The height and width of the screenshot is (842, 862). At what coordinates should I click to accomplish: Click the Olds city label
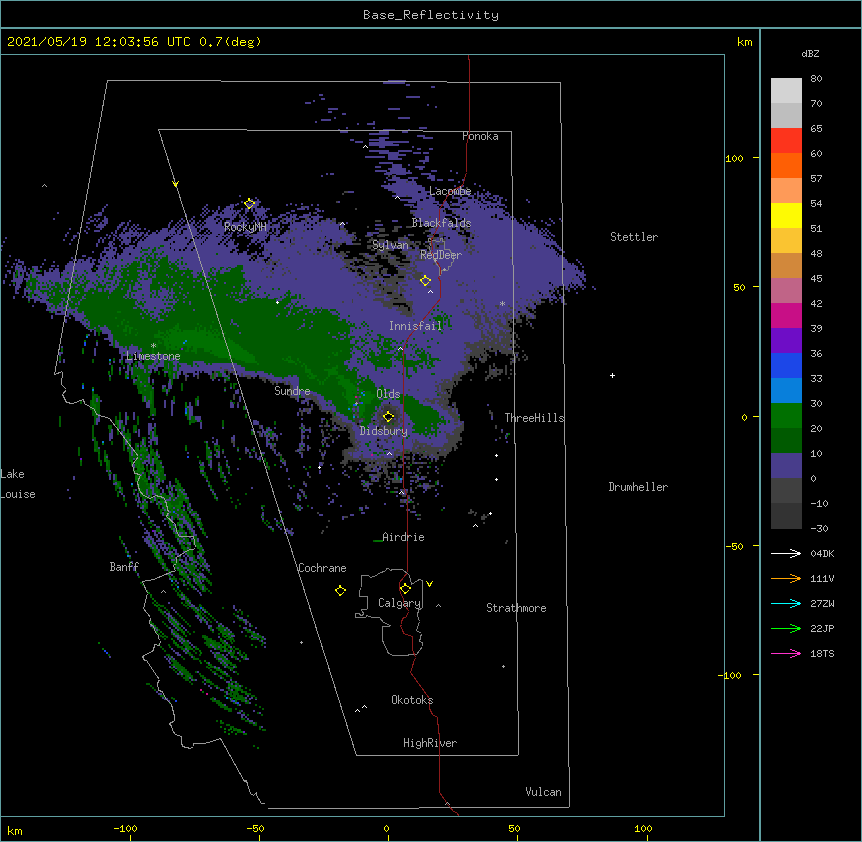(x=388, y=394)
